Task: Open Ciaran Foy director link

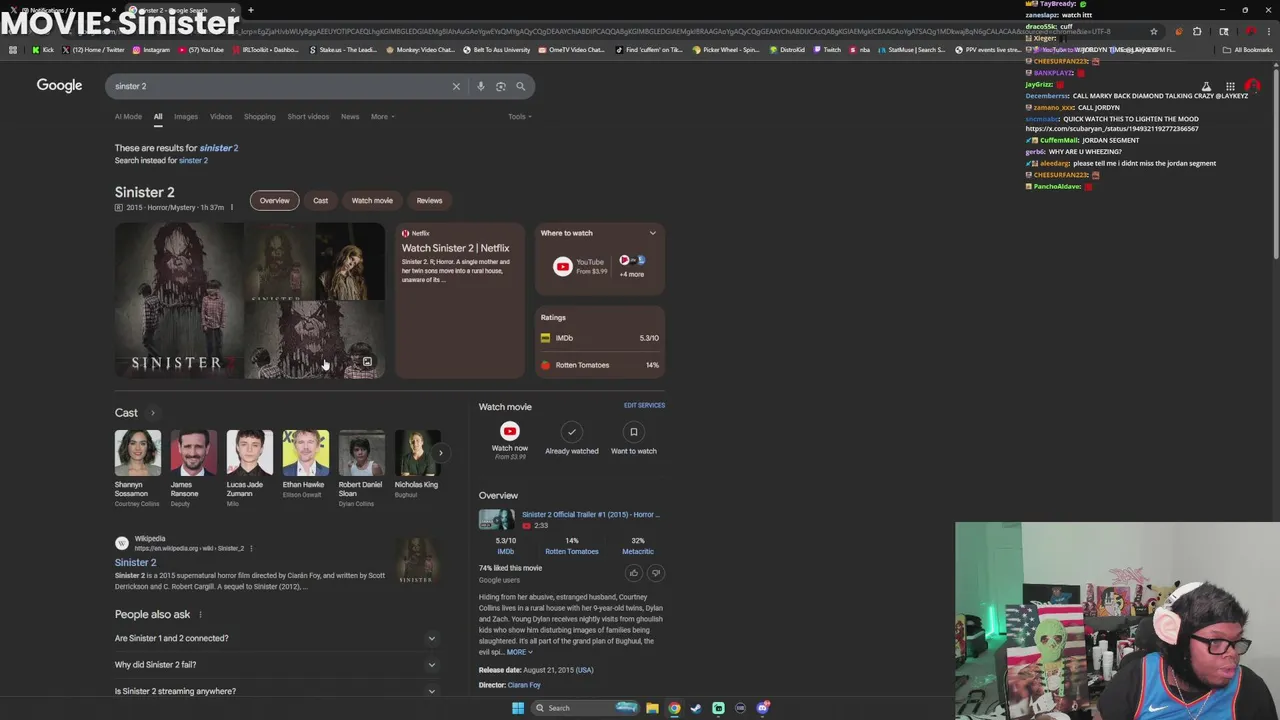Action: [524, 685]
